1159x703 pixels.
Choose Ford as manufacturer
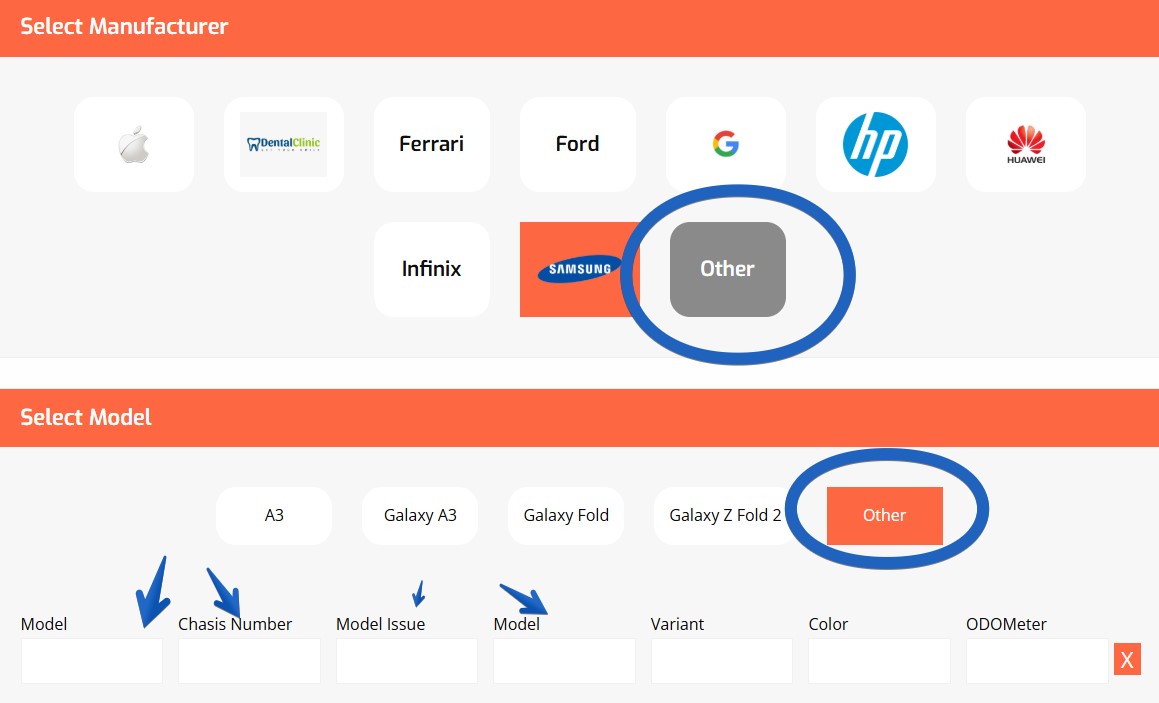577,144
